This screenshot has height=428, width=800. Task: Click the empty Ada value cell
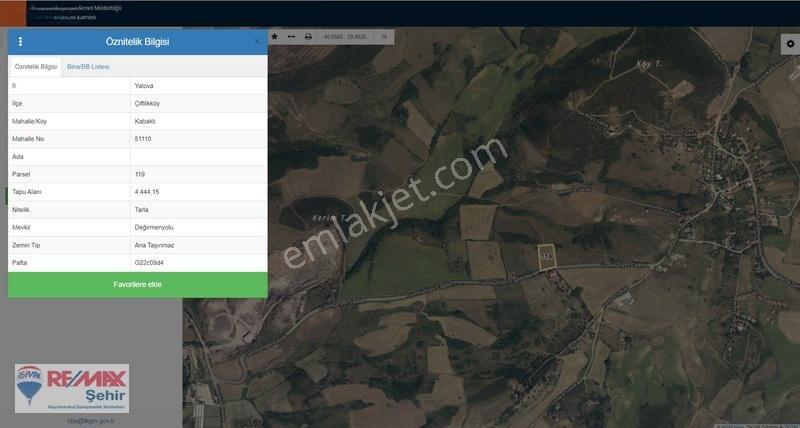point(198,157)
